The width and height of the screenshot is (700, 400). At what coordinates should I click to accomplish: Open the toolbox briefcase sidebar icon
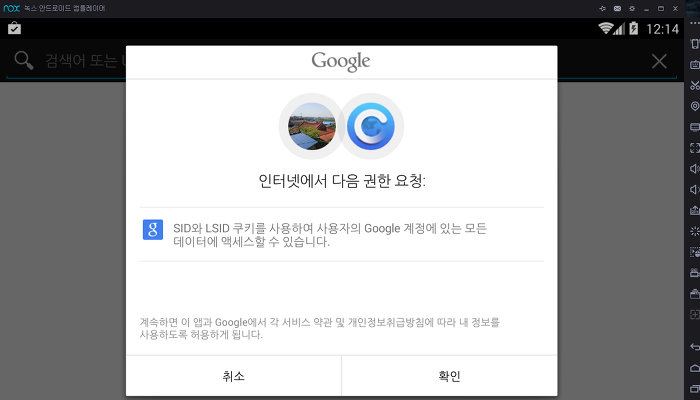695,294
